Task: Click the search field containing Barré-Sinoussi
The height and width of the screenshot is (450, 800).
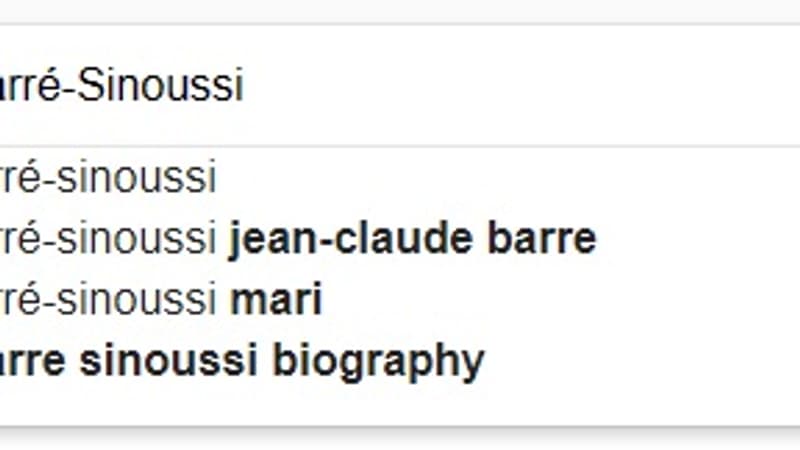Action: click(400, 85)
